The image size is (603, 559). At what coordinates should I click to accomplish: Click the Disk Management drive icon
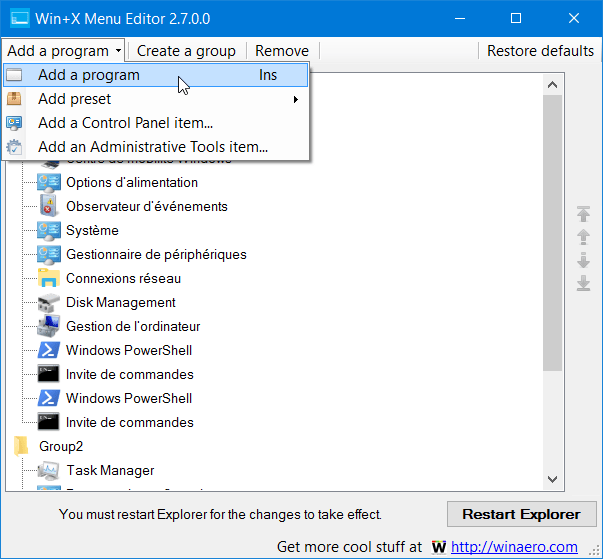coord(48,303)
